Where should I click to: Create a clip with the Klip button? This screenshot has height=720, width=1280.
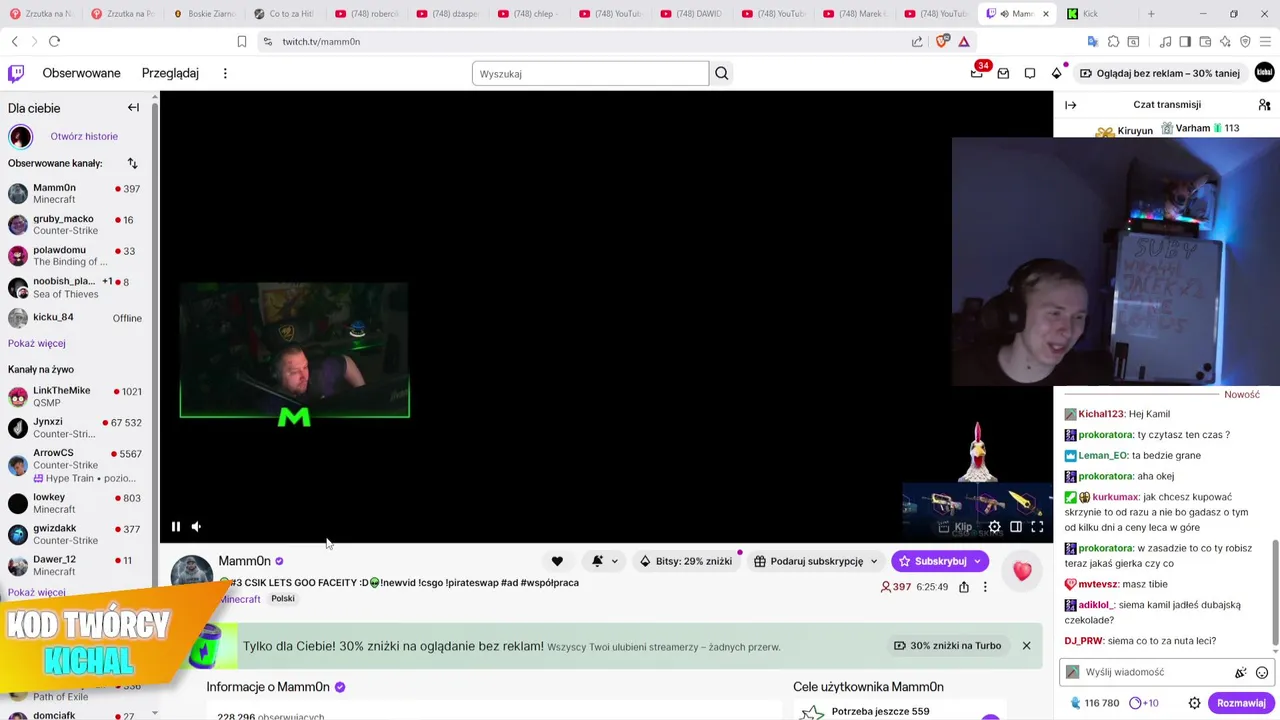click(x=955, y=527)
